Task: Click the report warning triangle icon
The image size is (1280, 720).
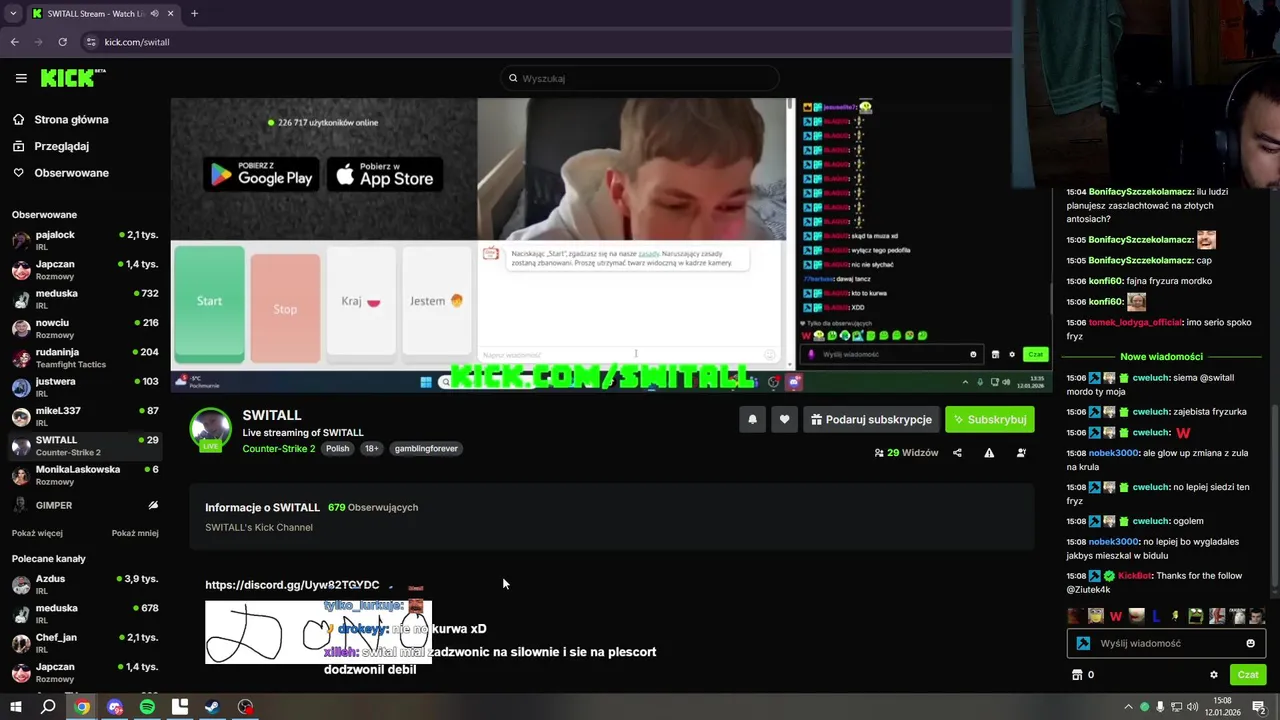Action: [989, 453]
